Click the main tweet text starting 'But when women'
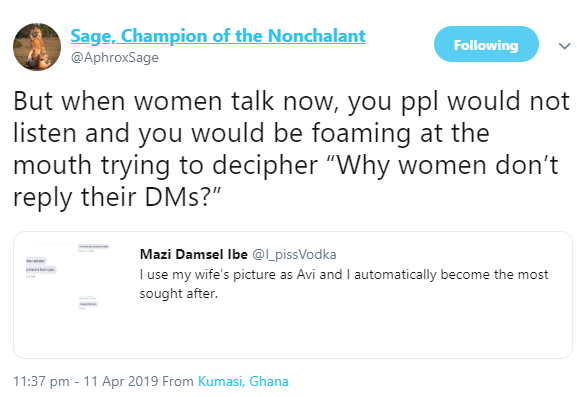 [291, 149]
